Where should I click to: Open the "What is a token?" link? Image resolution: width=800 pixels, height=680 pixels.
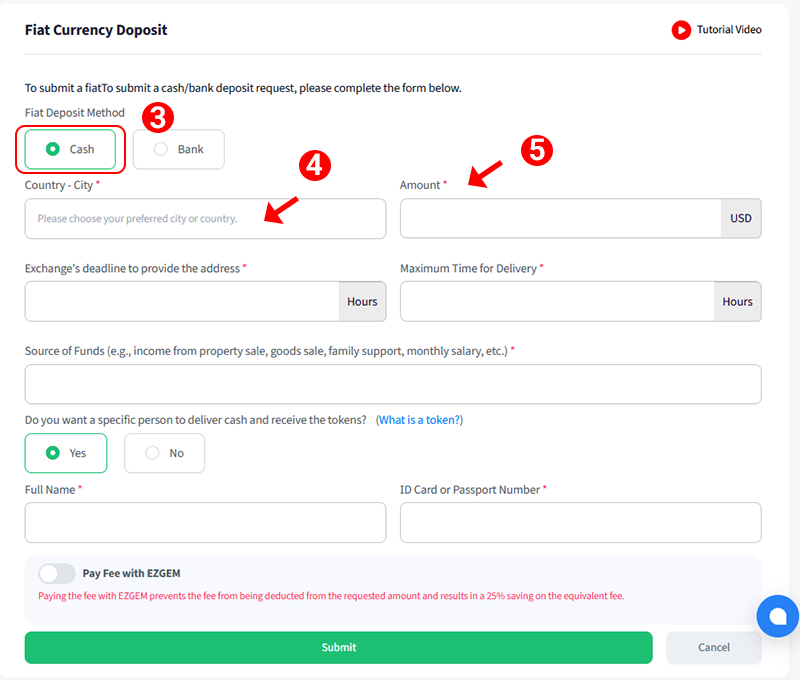(419, 420)
